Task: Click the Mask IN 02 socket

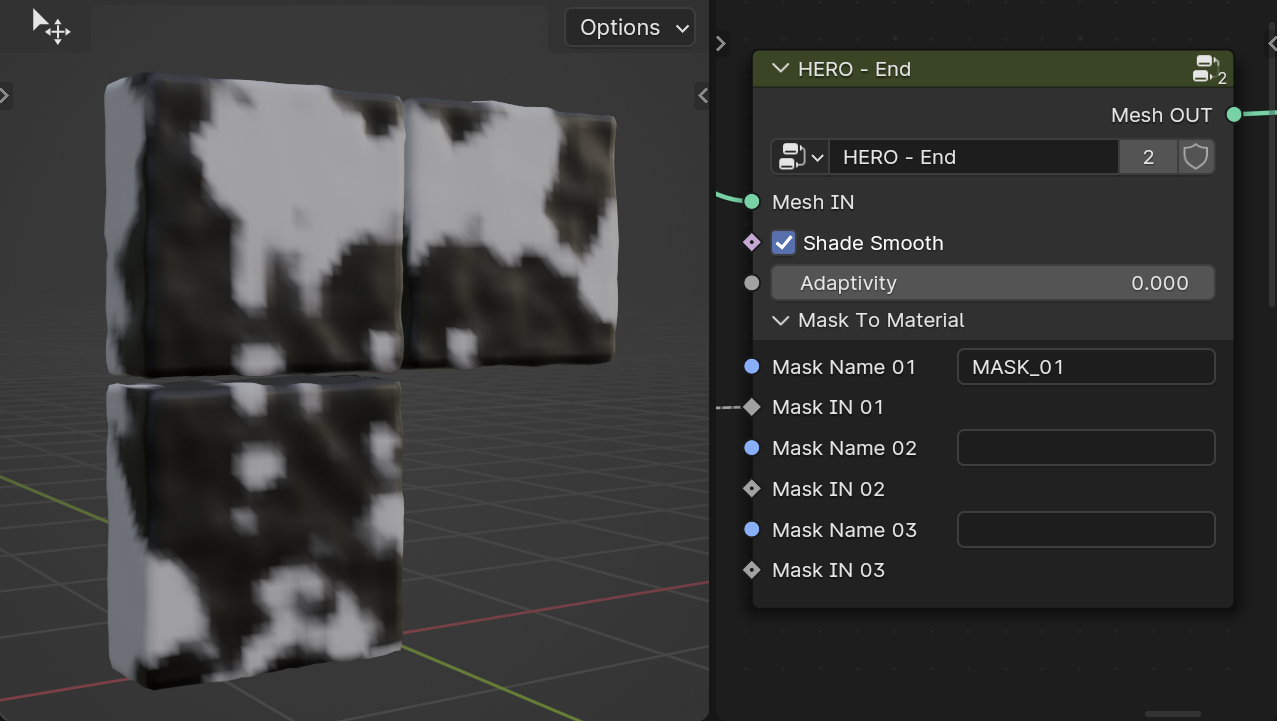Action: [752, 489]
